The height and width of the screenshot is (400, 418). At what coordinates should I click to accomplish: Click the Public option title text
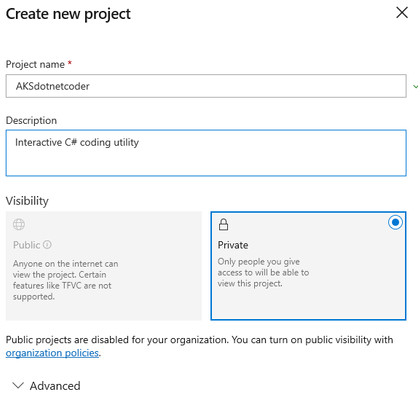pyautogui.click(x=27, y=245)
